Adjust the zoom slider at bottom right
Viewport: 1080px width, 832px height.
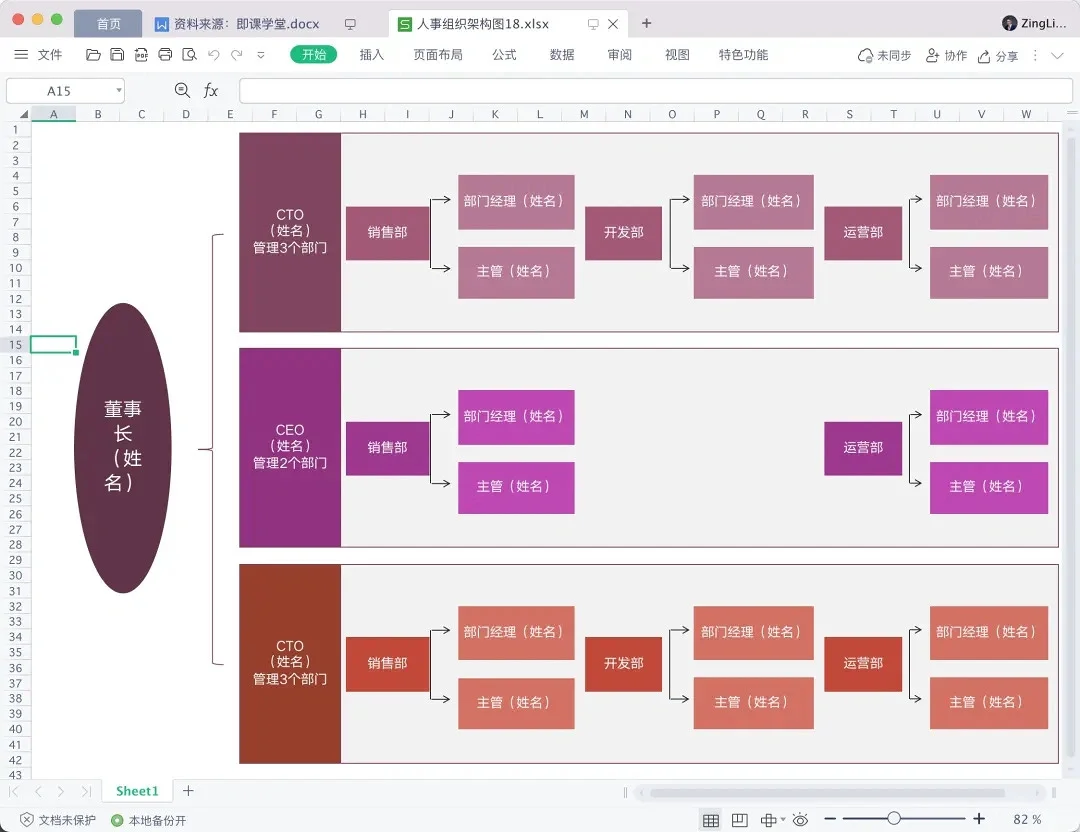click(x=894, y=818)
